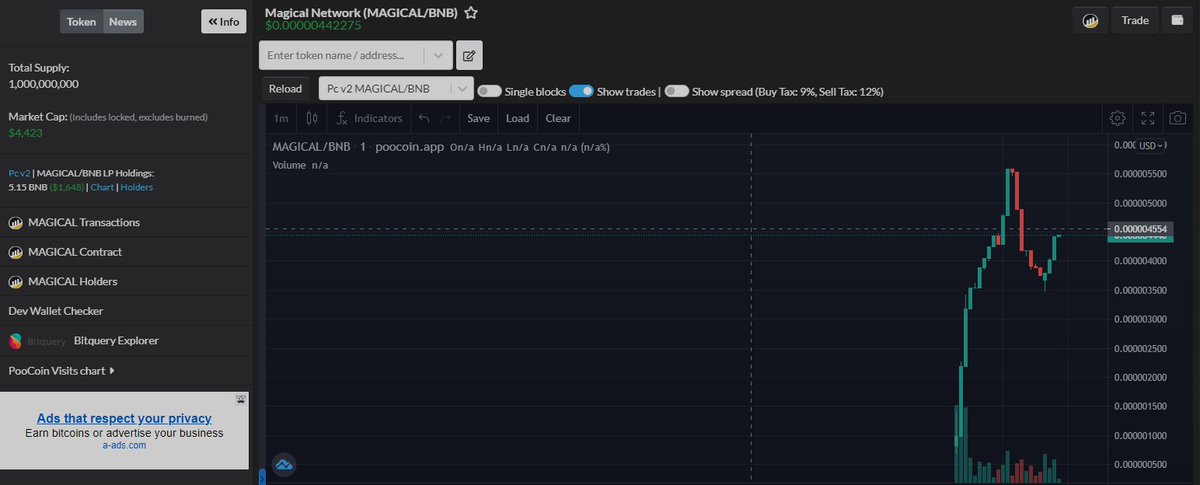
Task: Click the MAGICAL Holders chart icon
Action: tap(15, 281)
